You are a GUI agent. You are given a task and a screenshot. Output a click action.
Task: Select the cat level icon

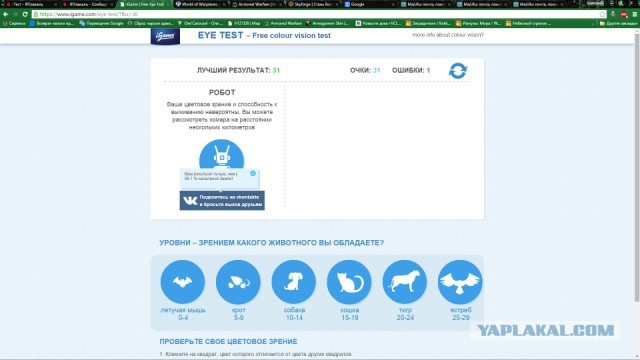click(x=349, y=282)
